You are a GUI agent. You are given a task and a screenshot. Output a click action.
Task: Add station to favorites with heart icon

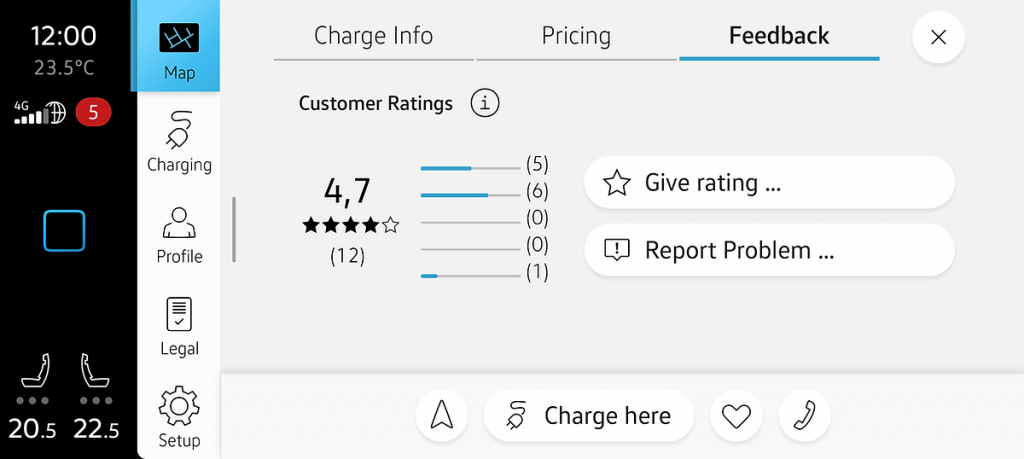point(736,416)
